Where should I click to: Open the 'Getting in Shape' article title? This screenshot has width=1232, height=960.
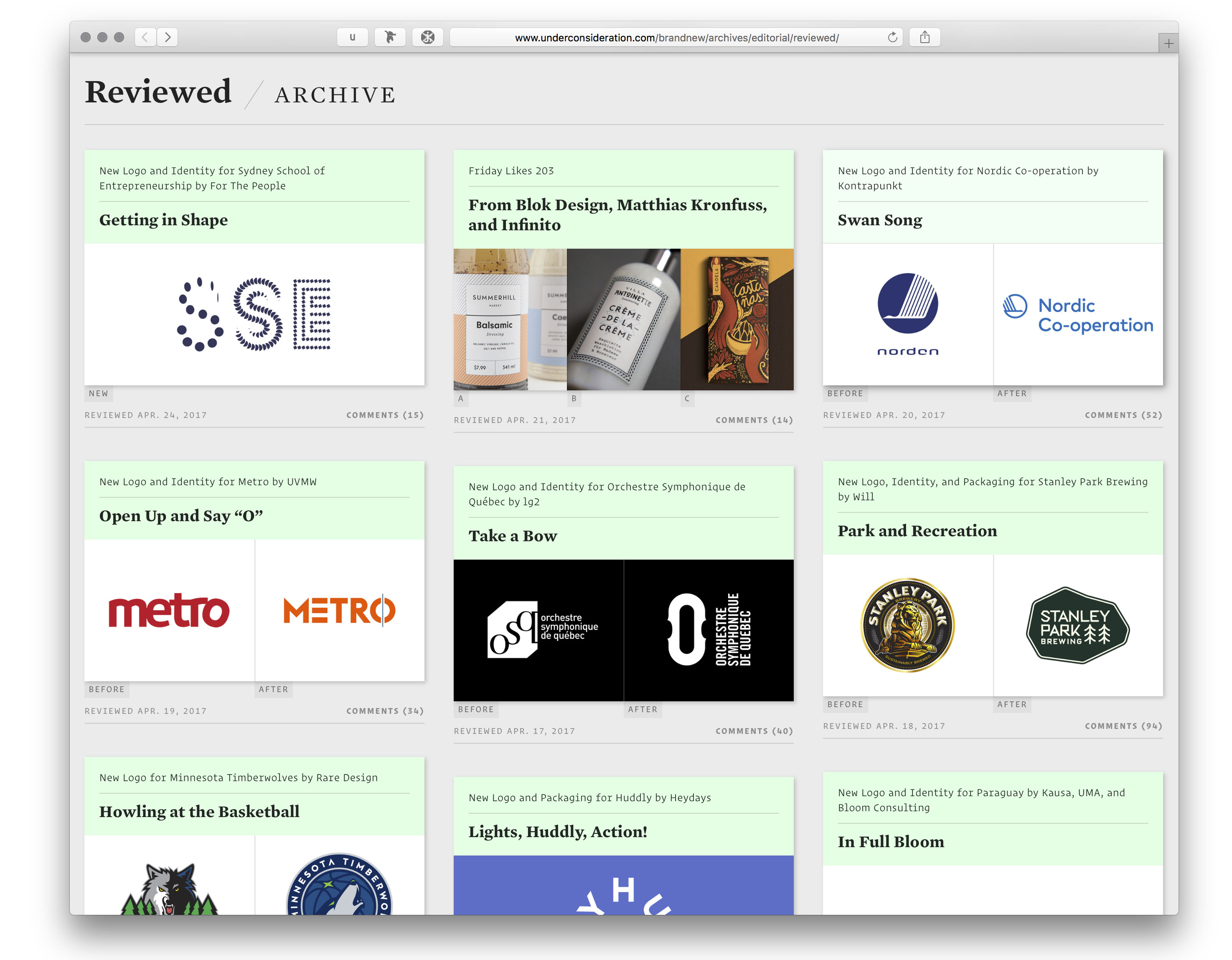point(164,220)
